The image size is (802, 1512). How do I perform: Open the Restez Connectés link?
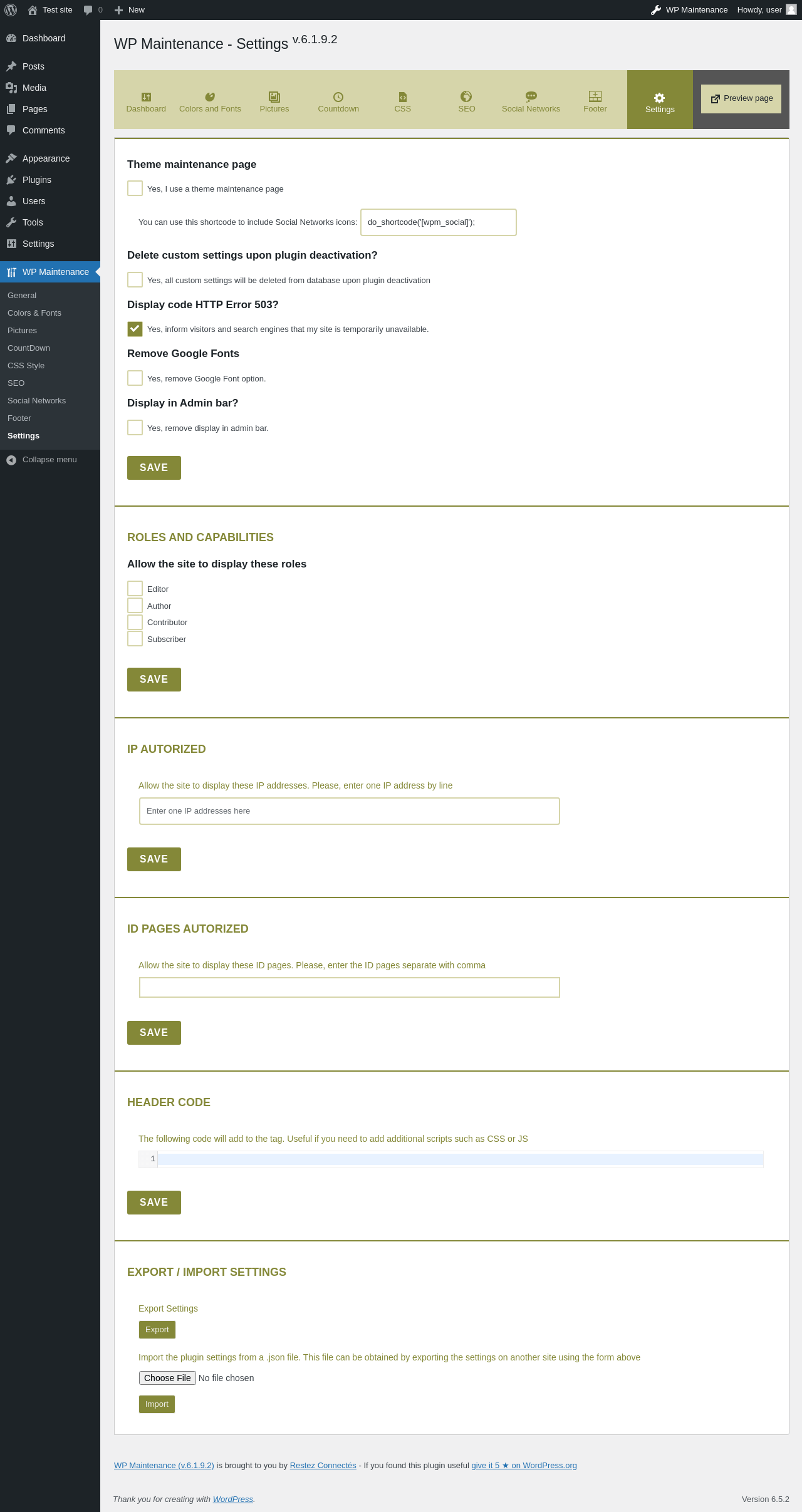(323, 1466)
